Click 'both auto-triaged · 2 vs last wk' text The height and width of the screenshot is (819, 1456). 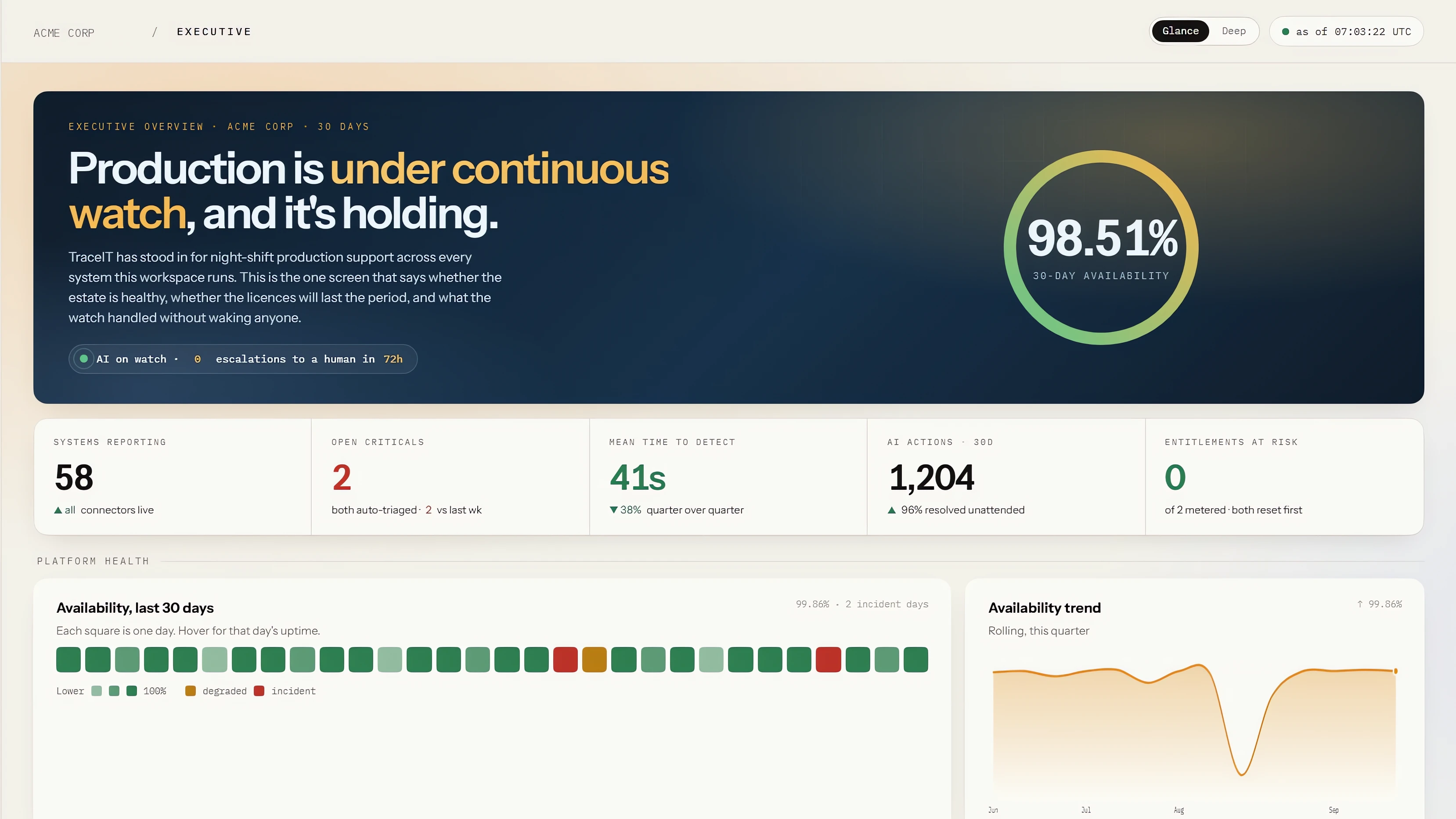tap(407, 510)
